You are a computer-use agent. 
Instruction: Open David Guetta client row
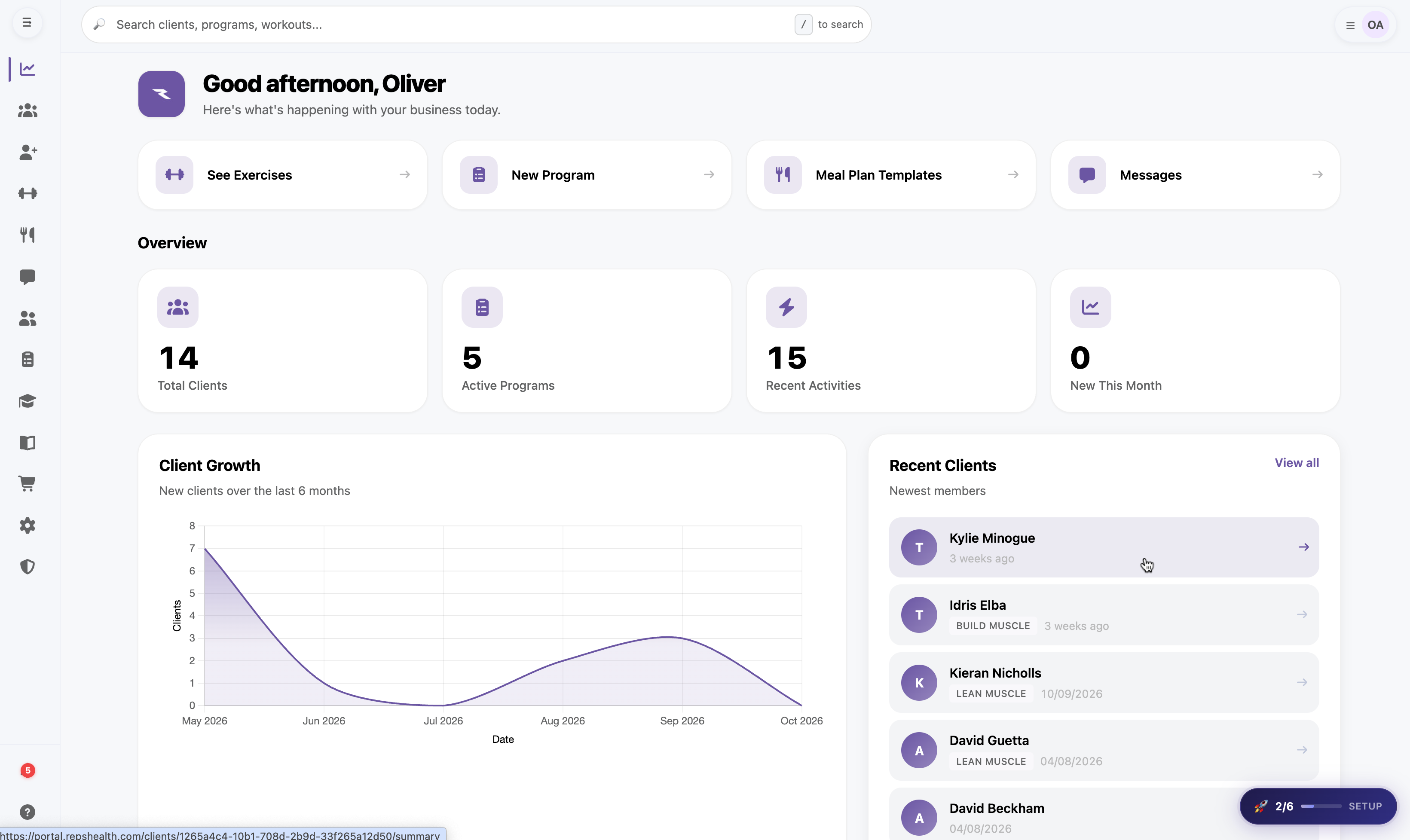click(1104, 750)
